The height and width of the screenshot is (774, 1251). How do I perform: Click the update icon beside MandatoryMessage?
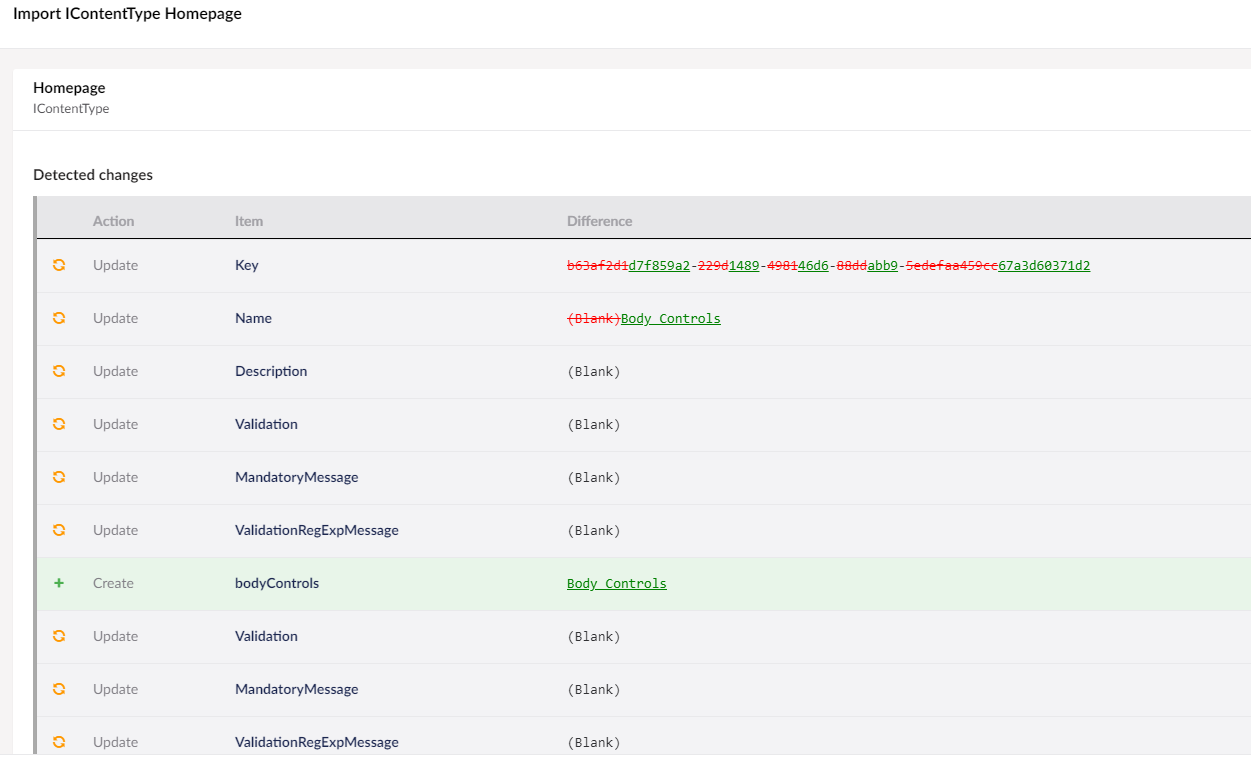(59, 477)
